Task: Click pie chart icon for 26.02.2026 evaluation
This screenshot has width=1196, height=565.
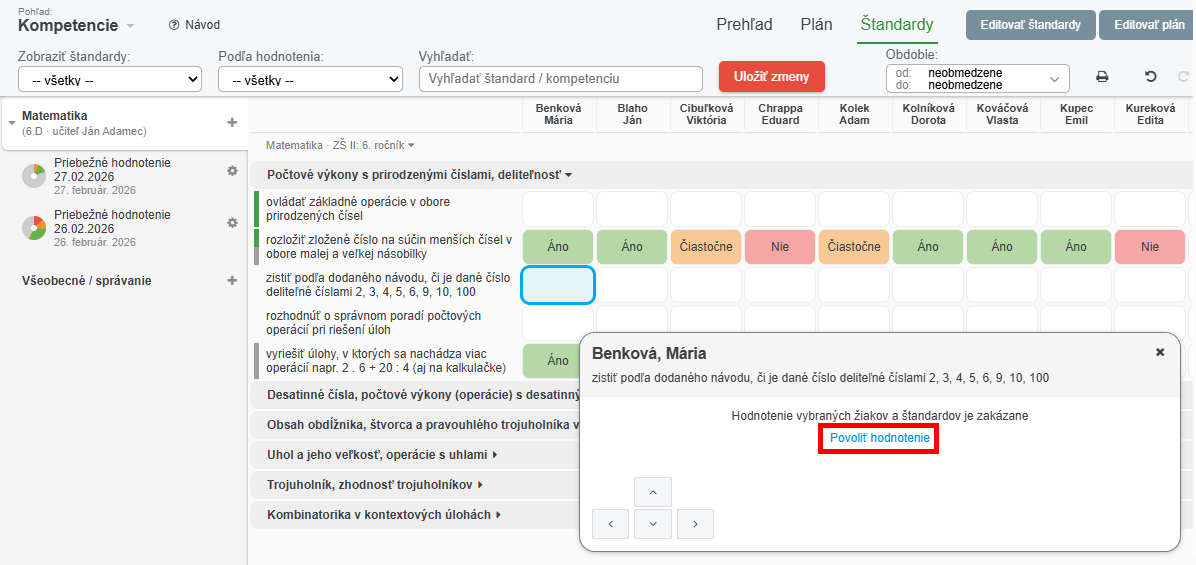Action: [34, 227]
